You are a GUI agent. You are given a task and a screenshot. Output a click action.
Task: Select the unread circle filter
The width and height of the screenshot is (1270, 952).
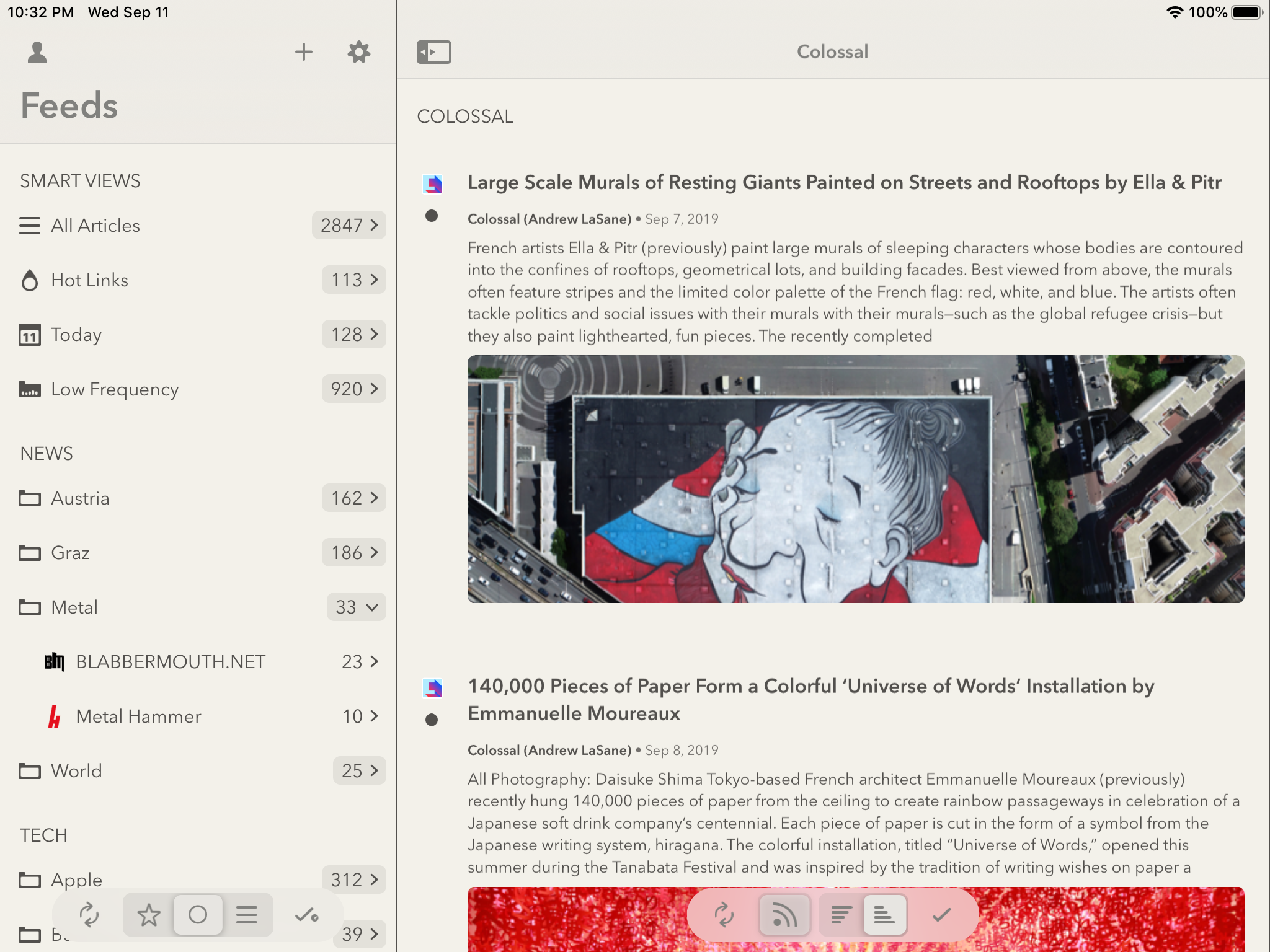pos(198,914)
